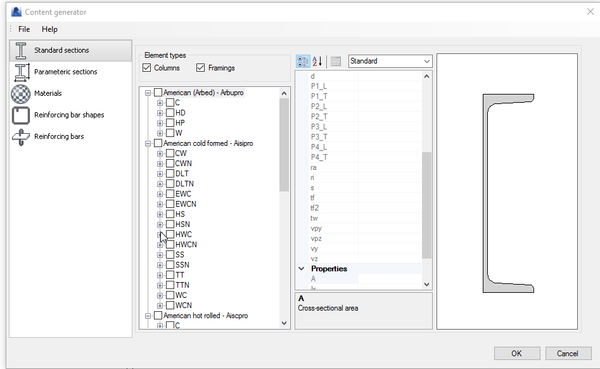Select property A under Properties

pos(365,279)
